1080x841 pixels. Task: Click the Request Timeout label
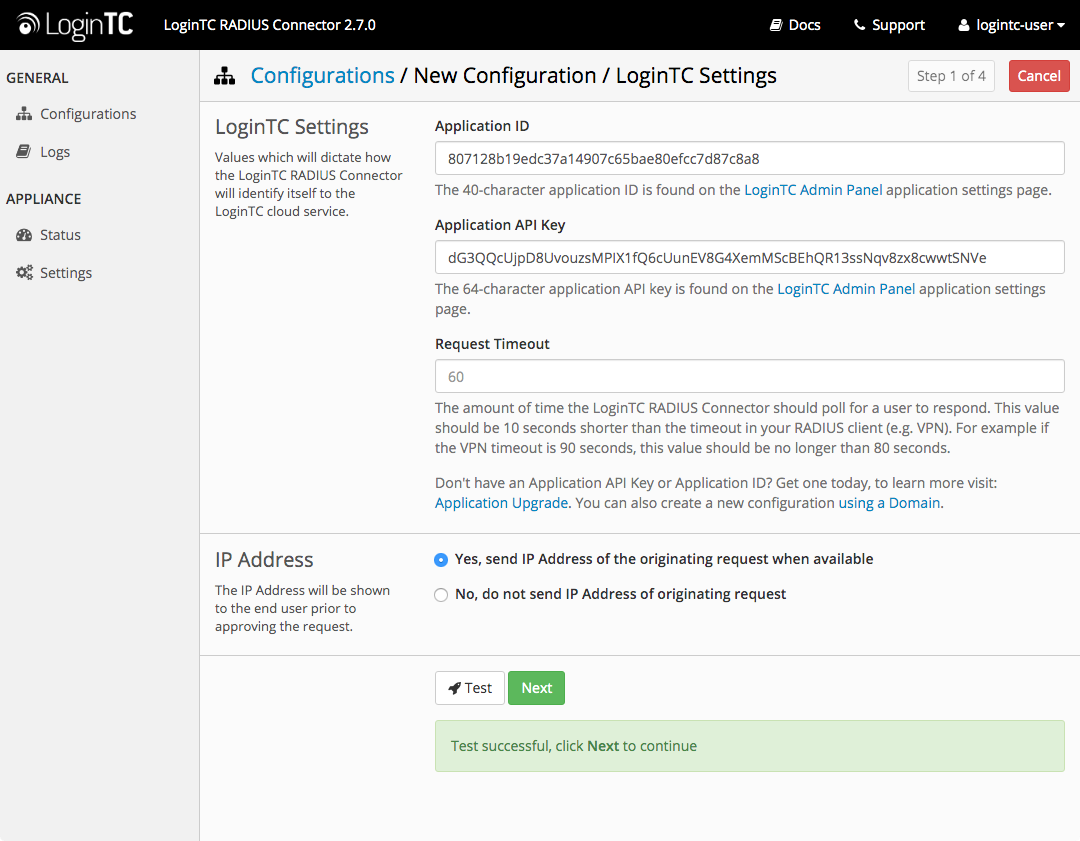point(492,344)
